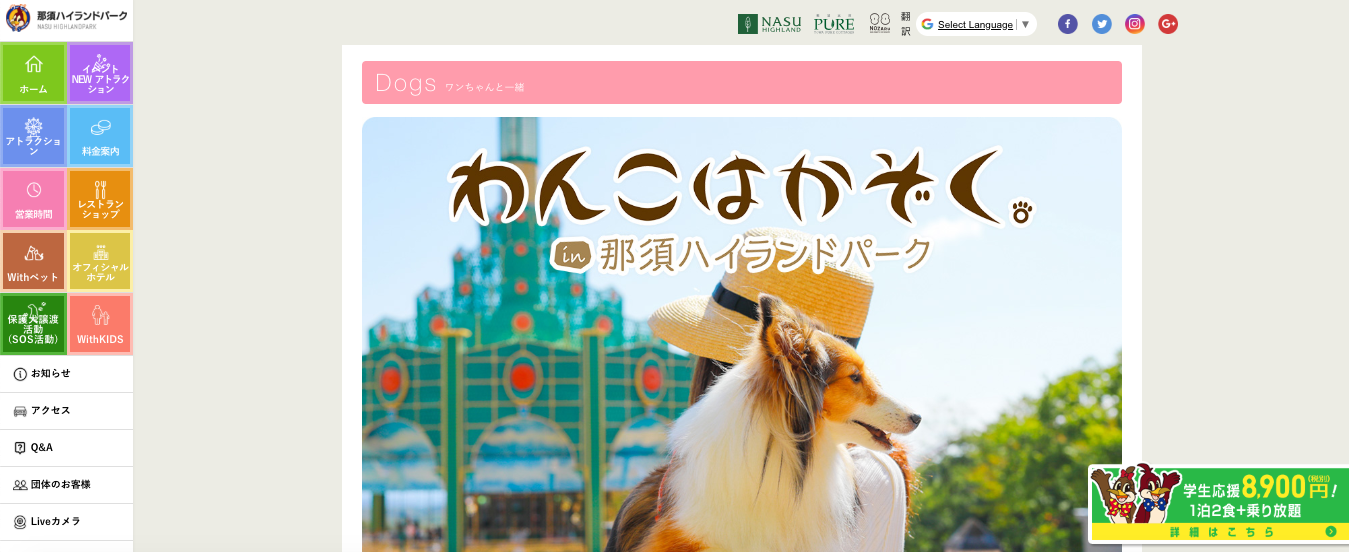Open the オフィシャルホテル tile
The height and width of the screenshot is (552, 1349).
pos(100,261)
